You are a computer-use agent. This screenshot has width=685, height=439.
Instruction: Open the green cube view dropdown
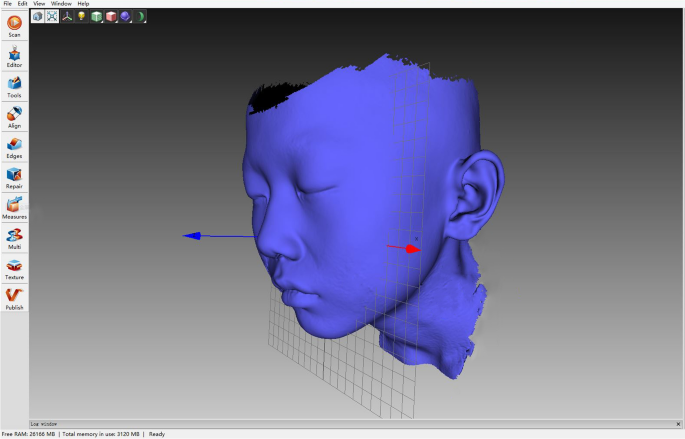(x=96, y=17)
